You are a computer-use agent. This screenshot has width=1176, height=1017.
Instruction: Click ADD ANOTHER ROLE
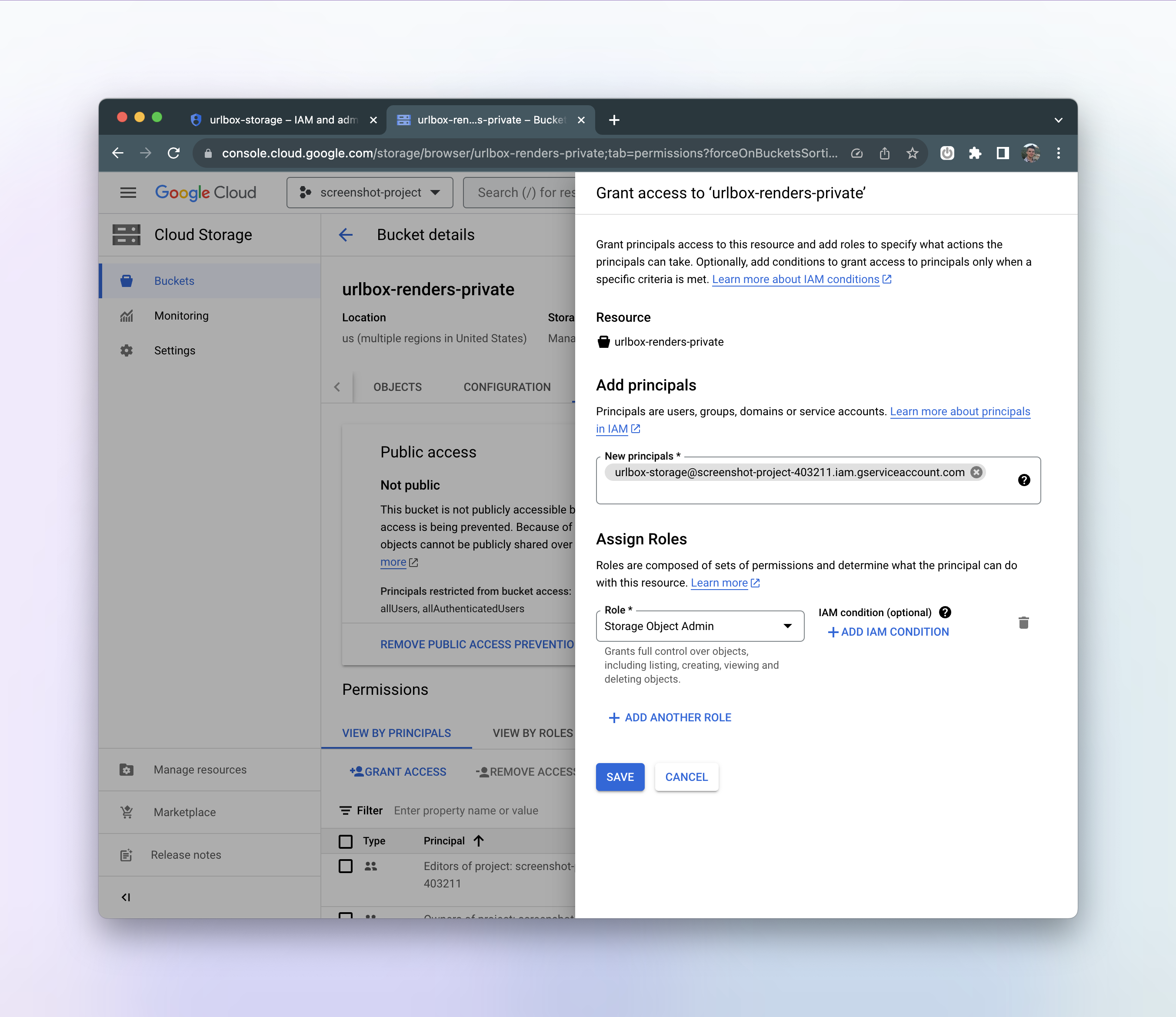[x=670, y=717]
